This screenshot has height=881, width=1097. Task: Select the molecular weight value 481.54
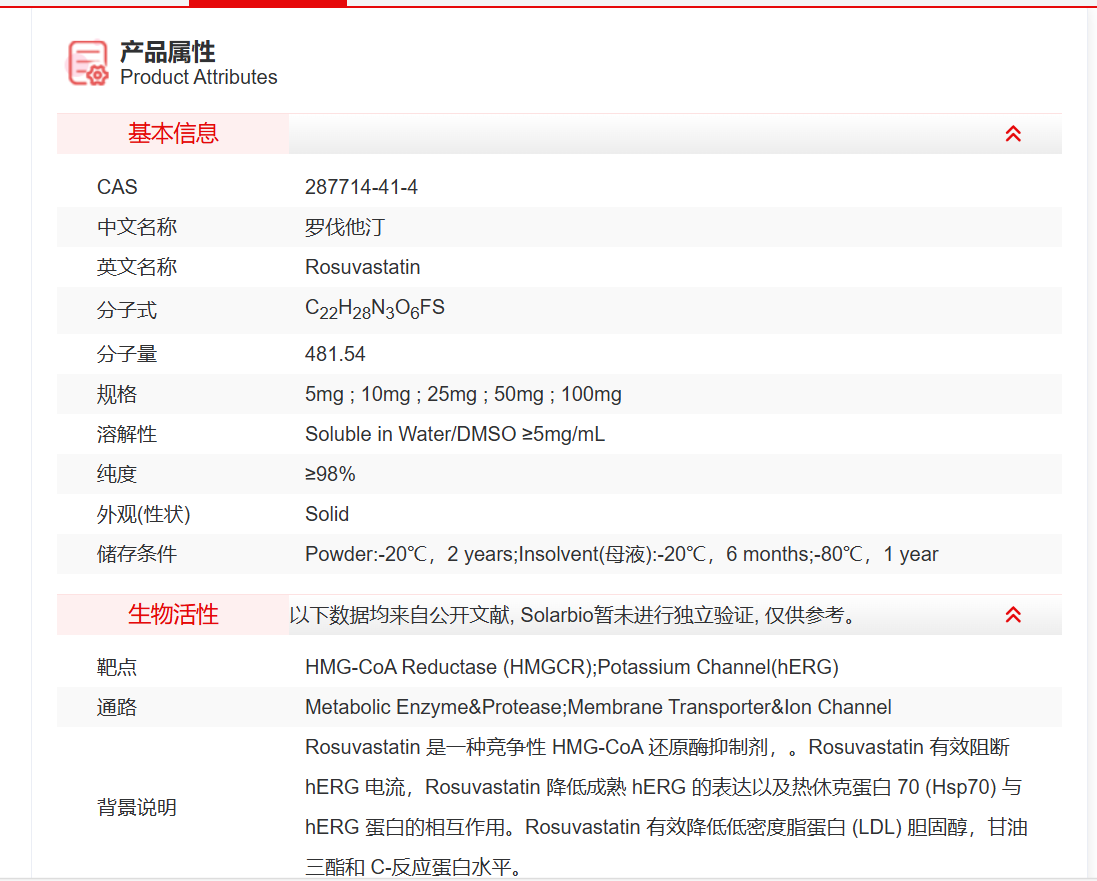[x=332, y=354]
